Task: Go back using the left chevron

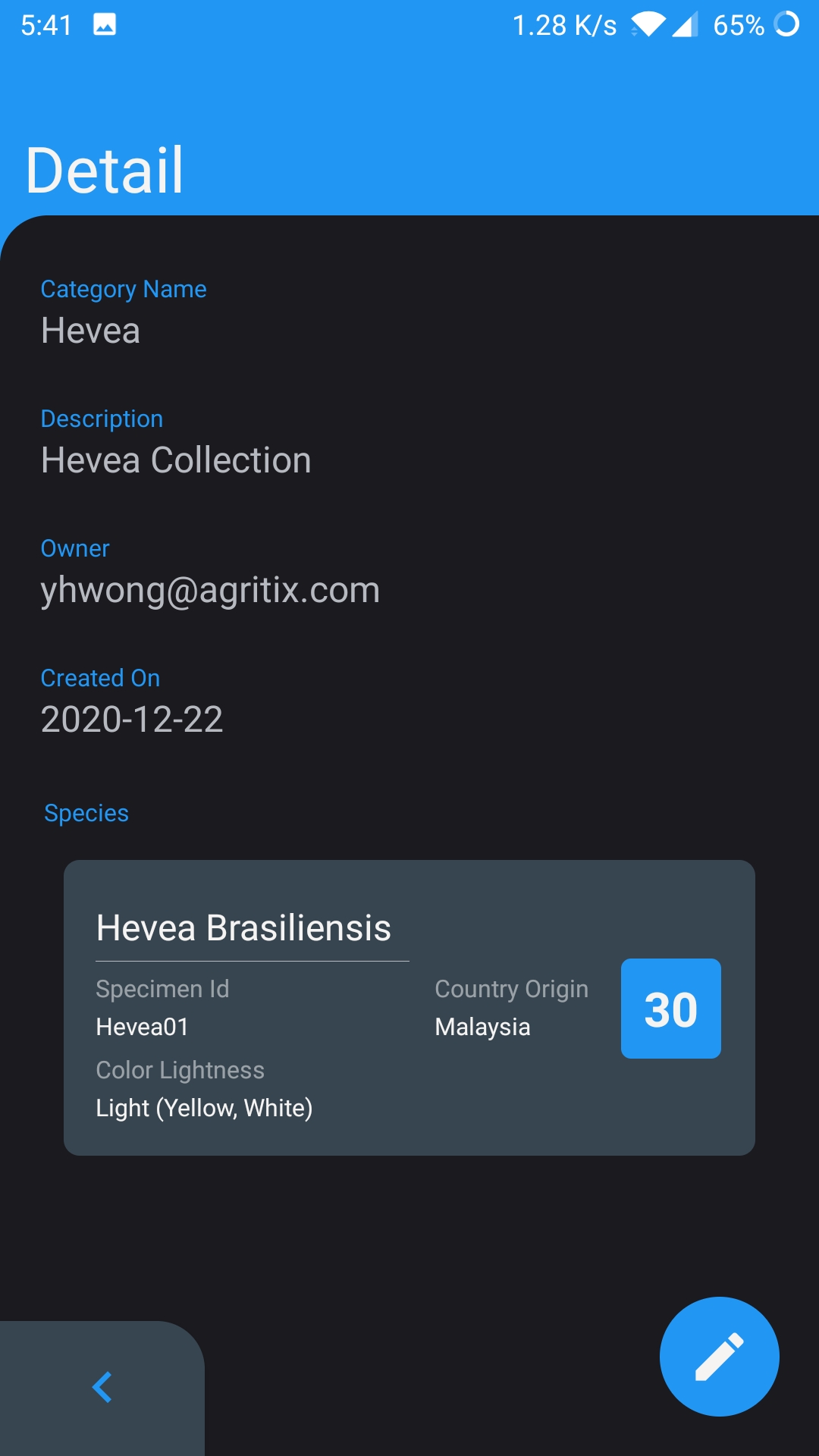Action: click(102, 1387)
